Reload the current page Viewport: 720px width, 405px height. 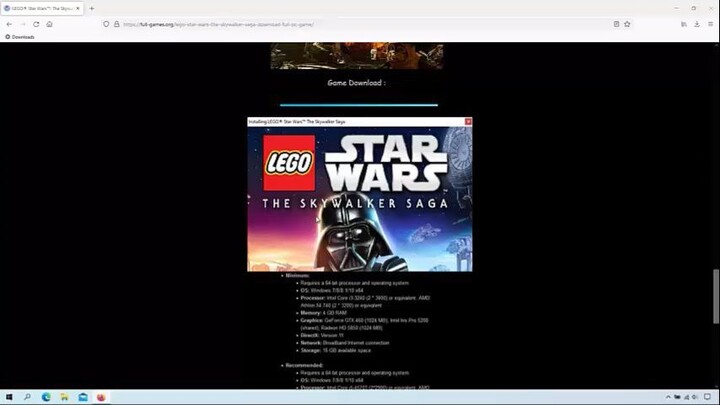(x=36, y=24)
